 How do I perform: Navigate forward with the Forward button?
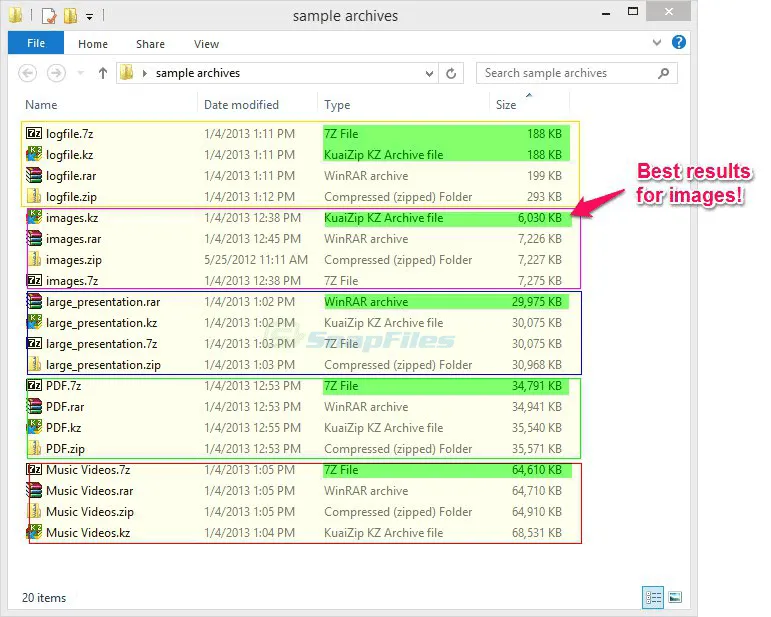click(56, 73)
